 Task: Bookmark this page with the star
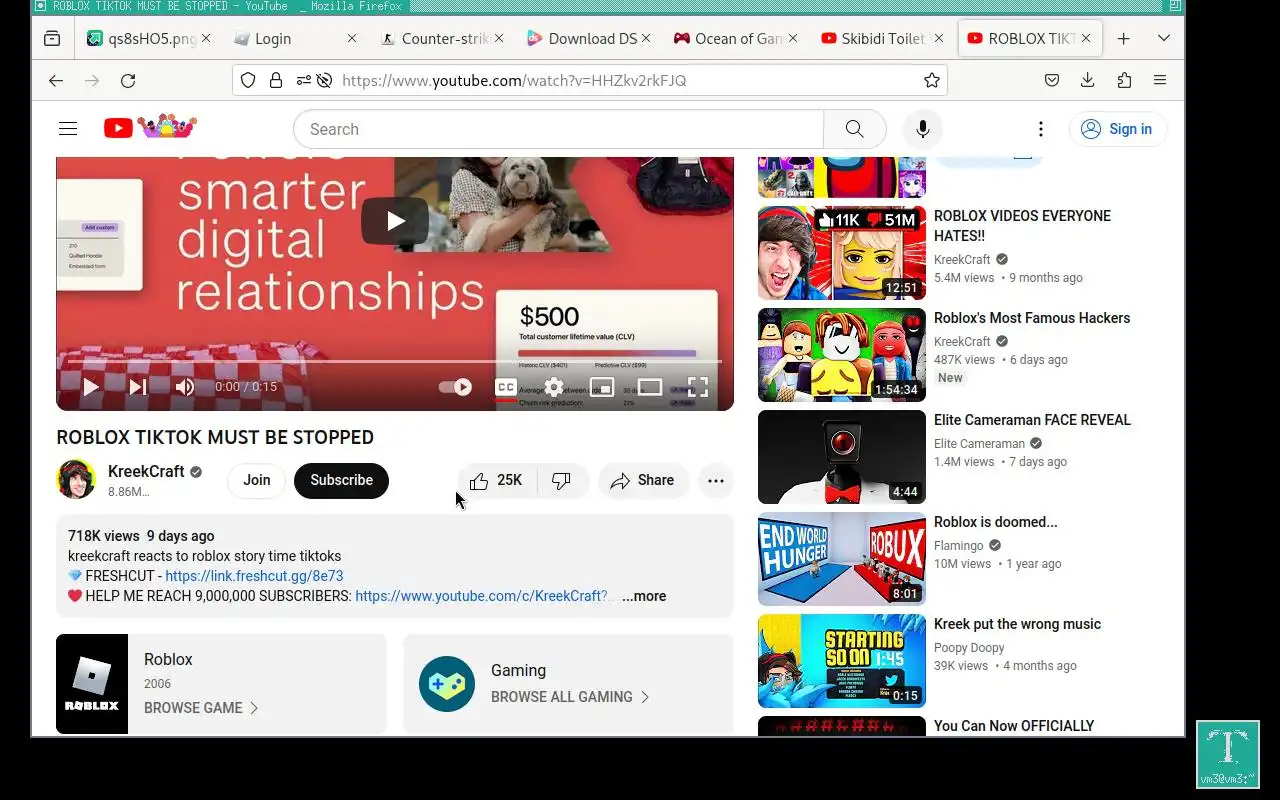932,80
